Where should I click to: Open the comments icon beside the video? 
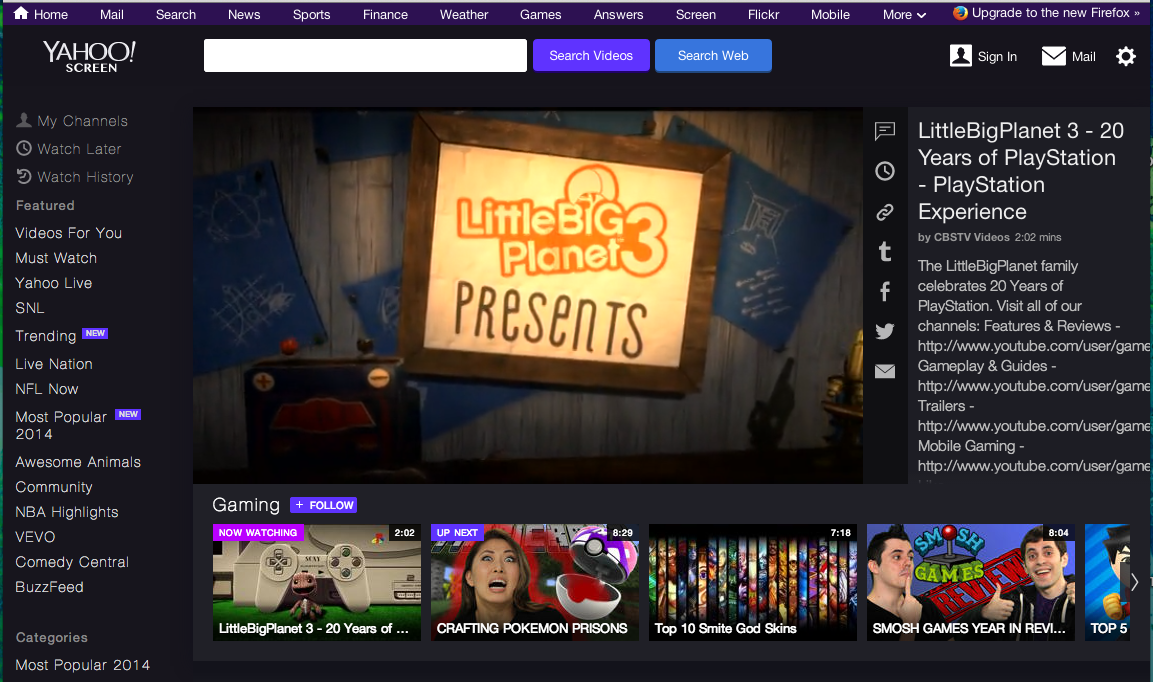[885, 131]
